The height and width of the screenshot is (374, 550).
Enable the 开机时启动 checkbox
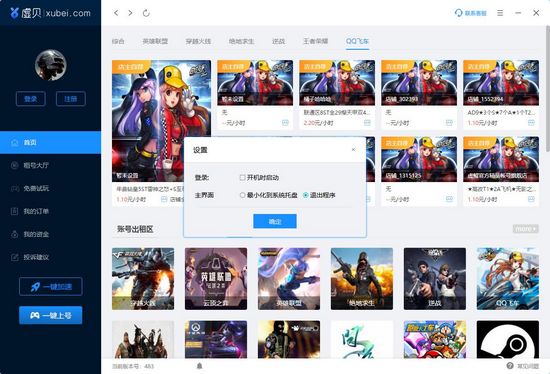[x=242, y=178]
